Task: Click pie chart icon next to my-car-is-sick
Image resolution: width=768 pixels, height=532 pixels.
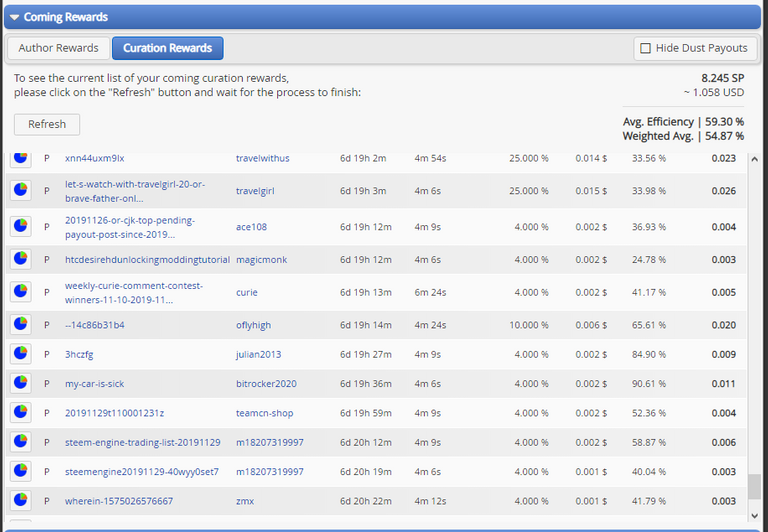Action: click(20, 384)
